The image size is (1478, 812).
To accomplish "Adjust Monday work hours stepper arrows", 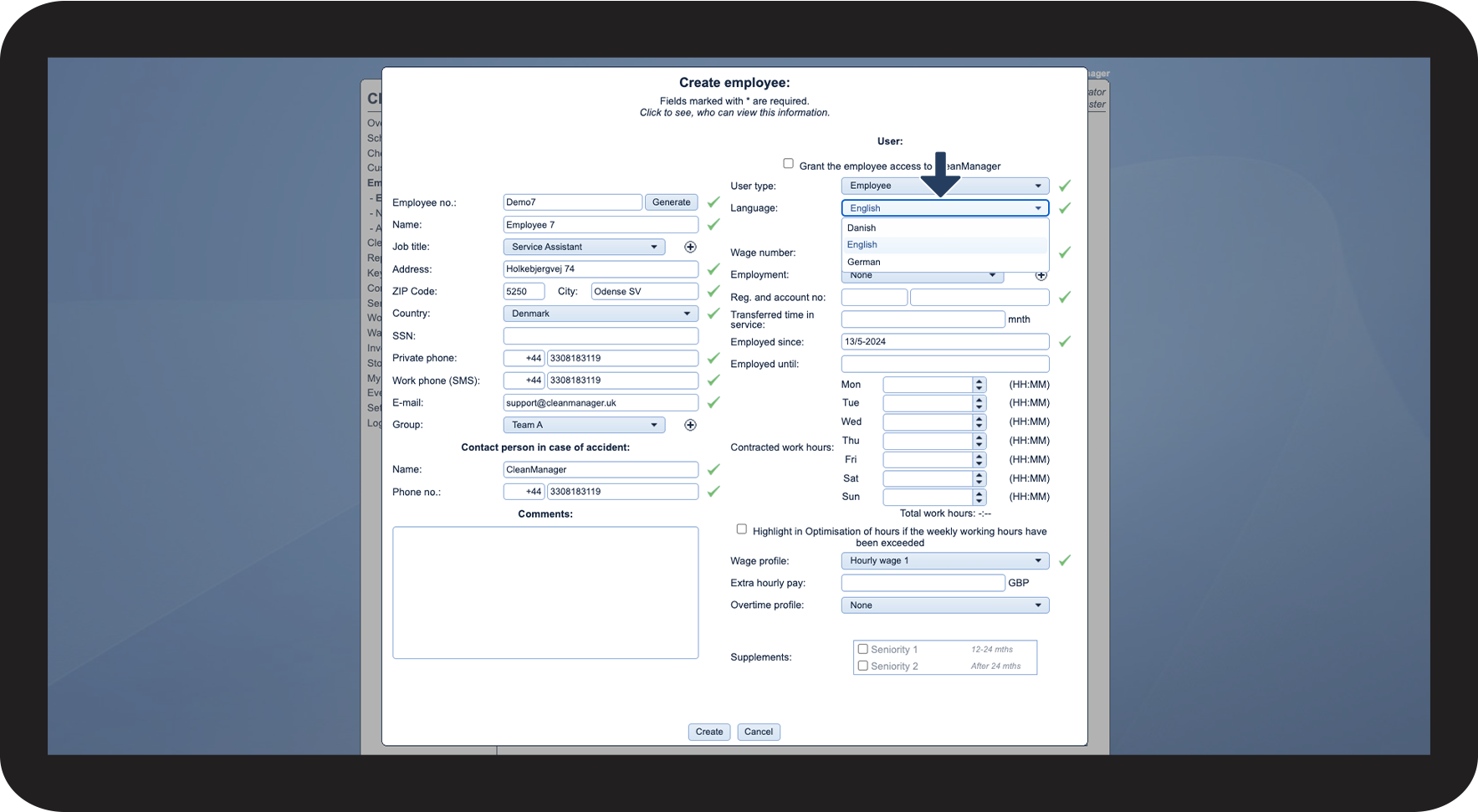I will (979, 385).
